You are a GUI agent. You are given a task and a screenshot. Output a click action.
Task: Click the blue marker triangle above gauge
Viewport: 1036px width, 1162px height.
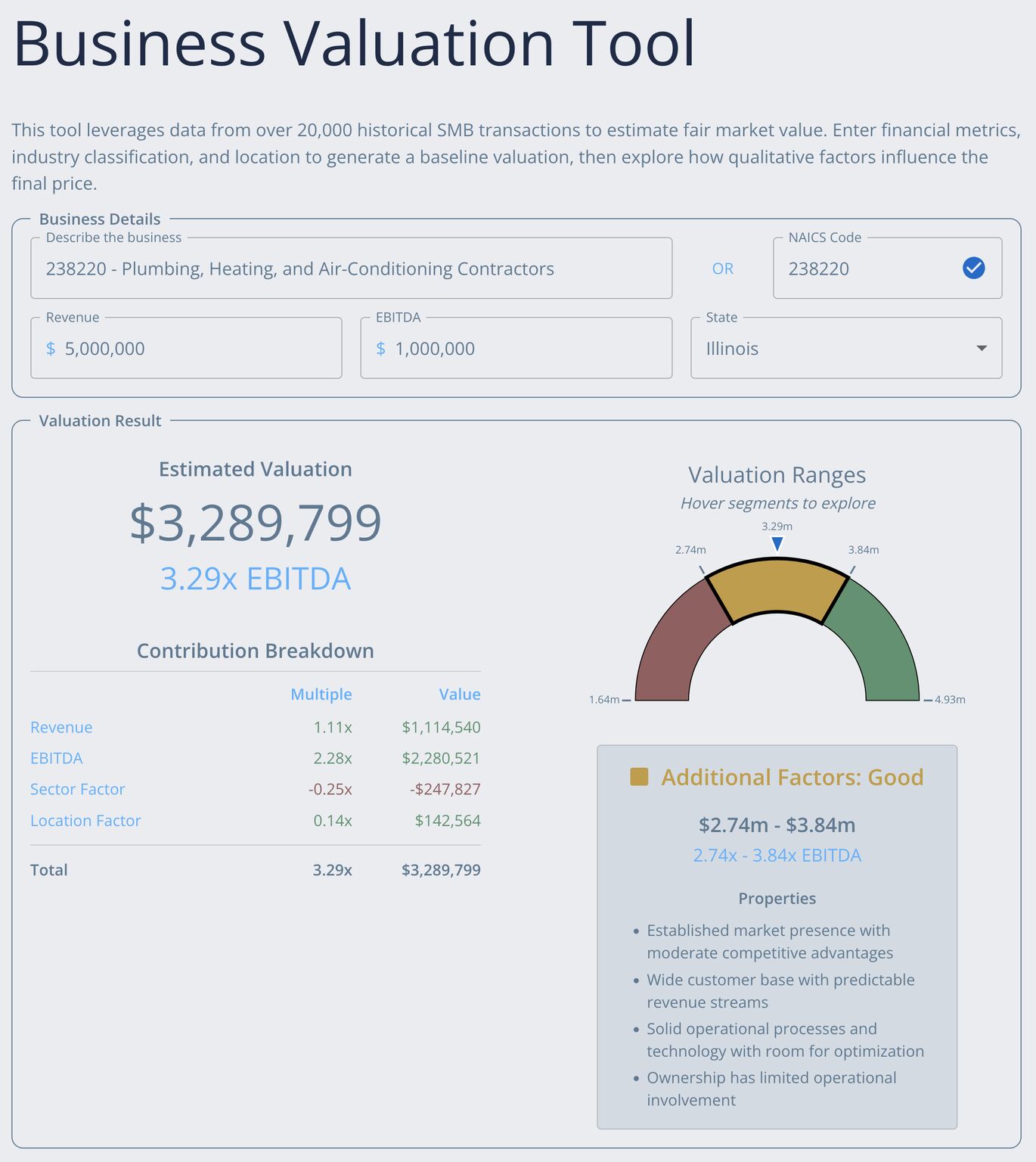click(x=777, y=544)
